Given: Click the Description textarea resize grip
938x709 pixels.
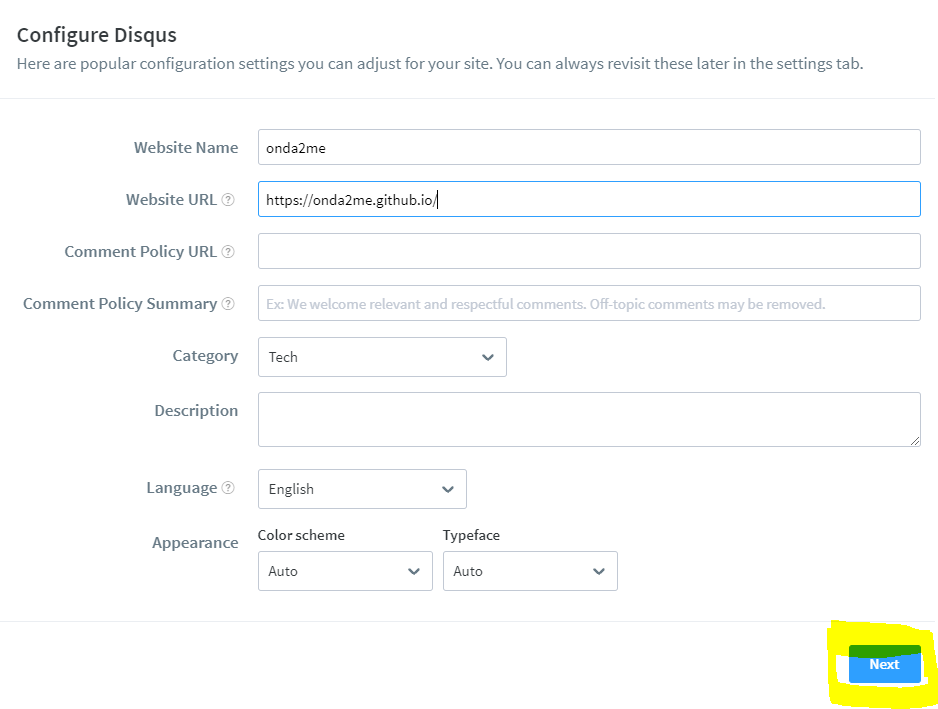Looking at the screenshot, I should tap(915, 441).
